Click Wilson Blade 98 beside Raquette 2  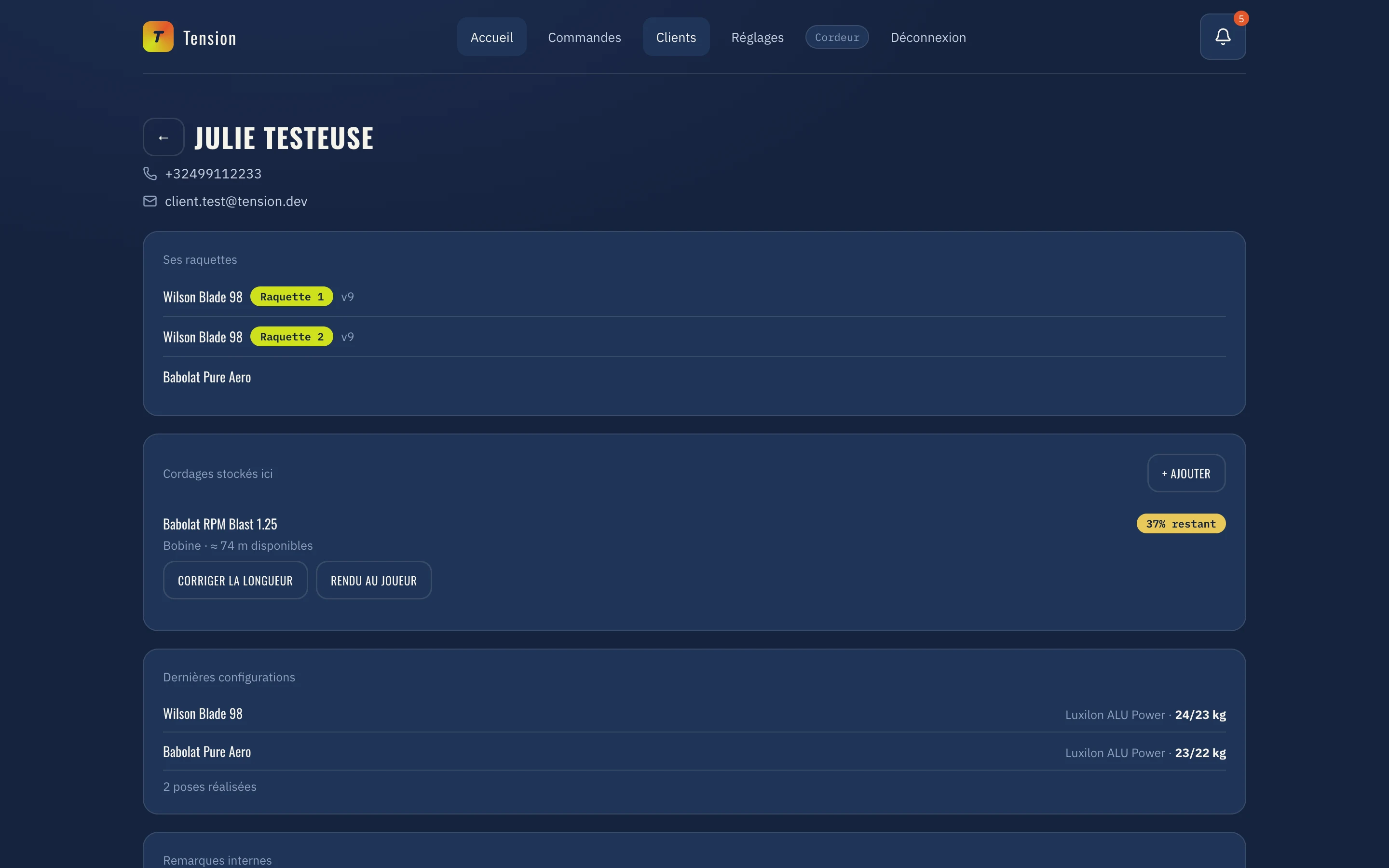pyautogui.click(x=203, y=337)
